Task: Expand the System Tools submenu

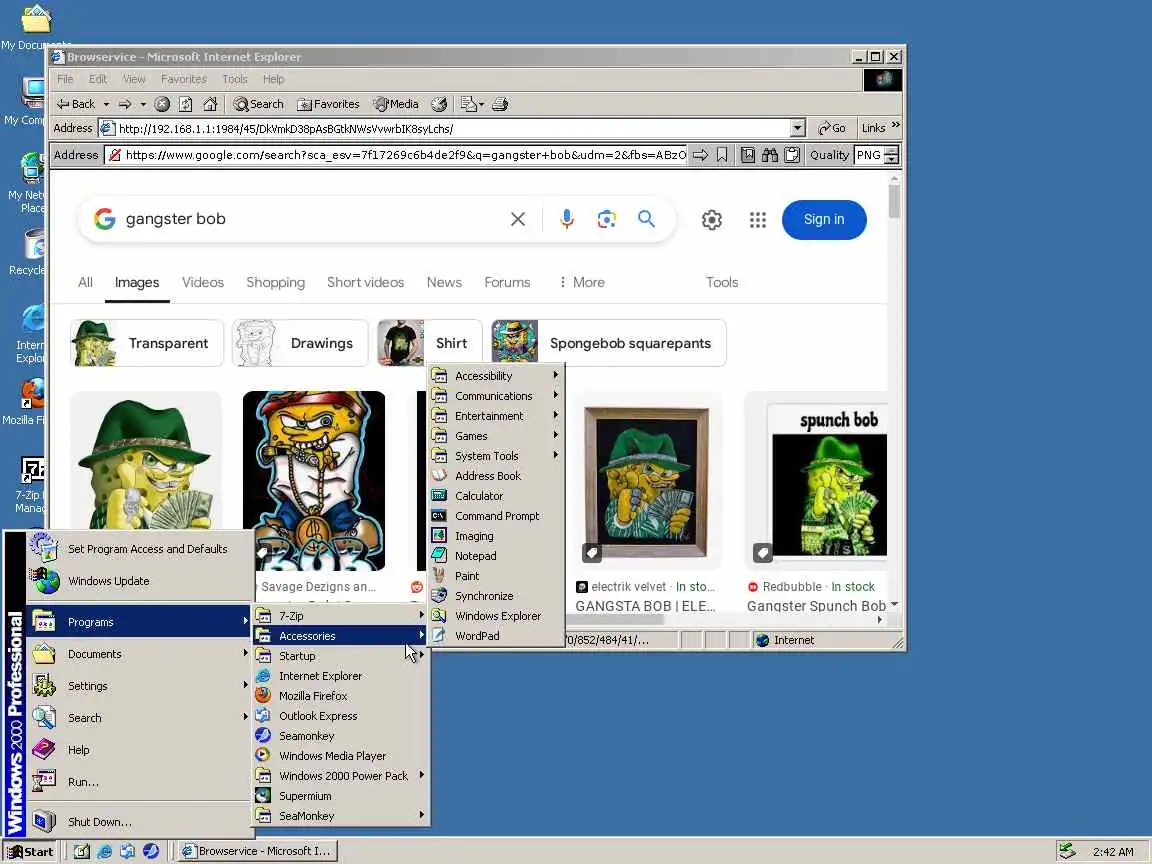Action: (497, 456)
